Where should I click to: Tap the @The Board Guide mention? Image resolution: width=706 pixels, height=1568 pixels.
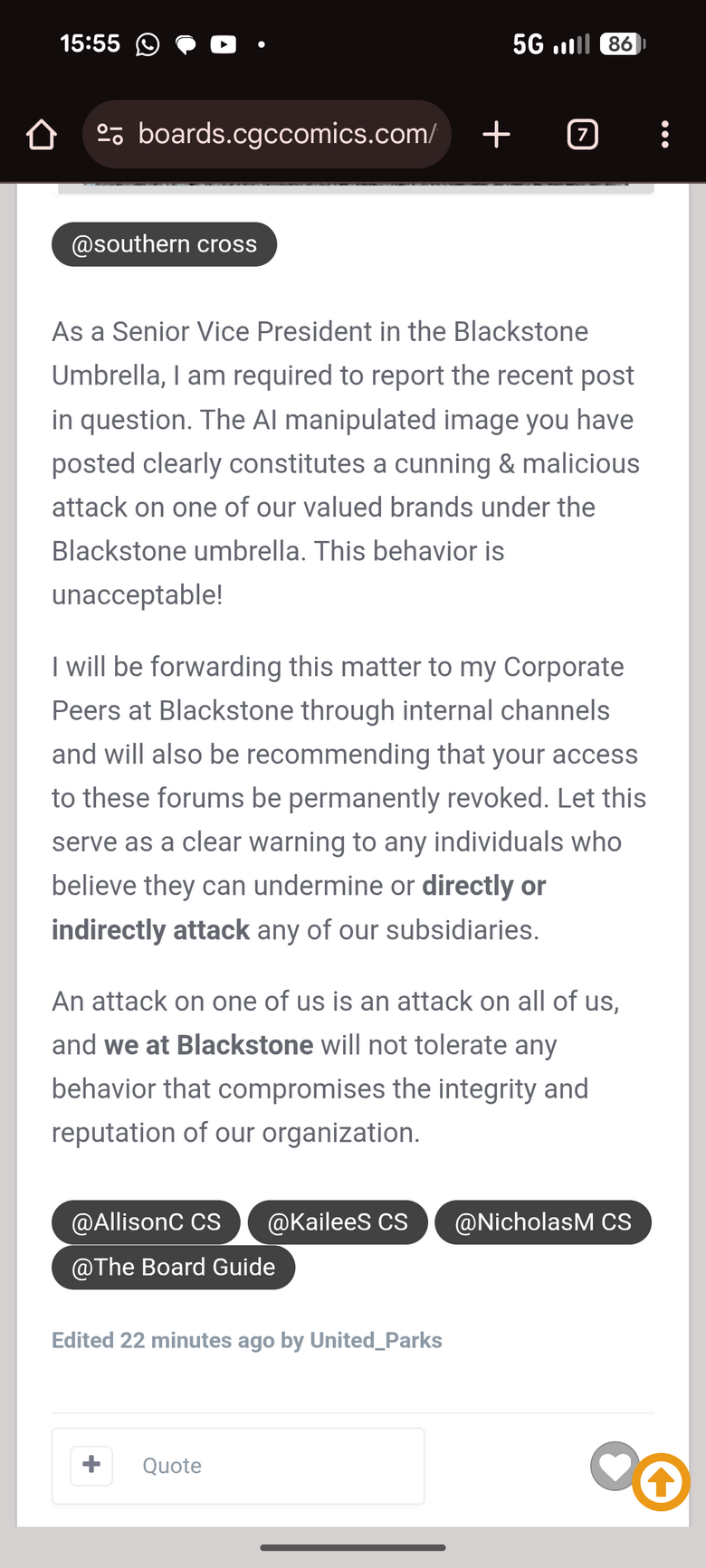(x=173, y=1268)
